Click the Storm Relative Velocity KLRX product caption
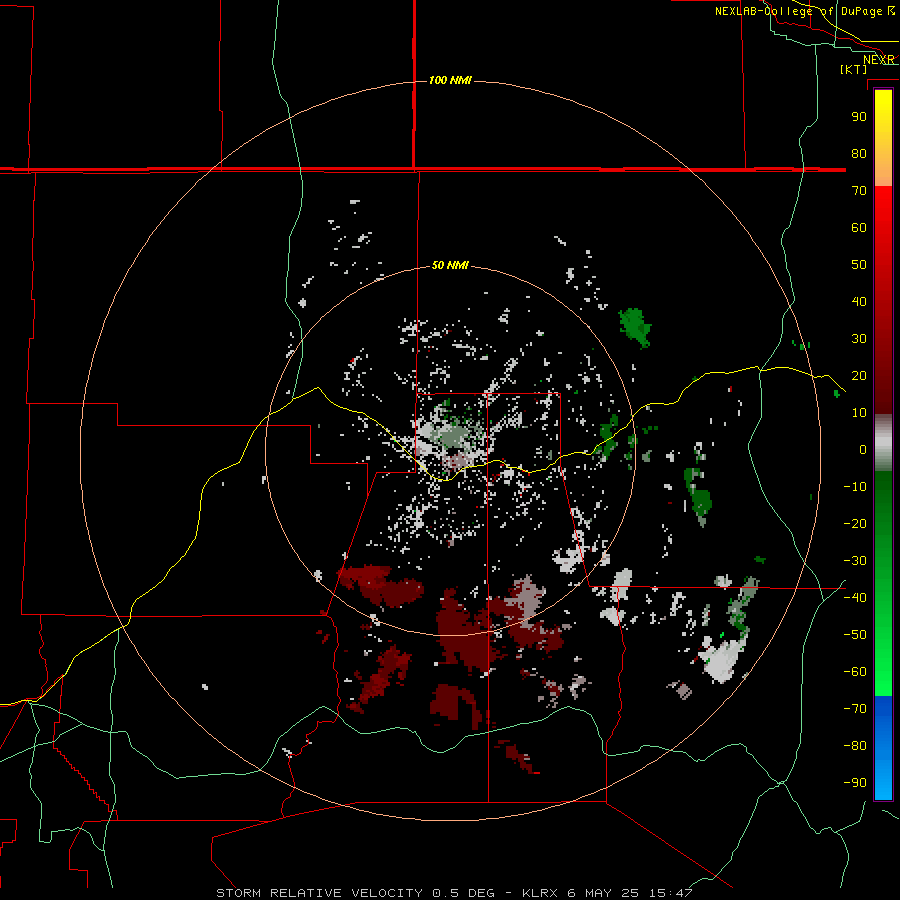 [455, 893]
